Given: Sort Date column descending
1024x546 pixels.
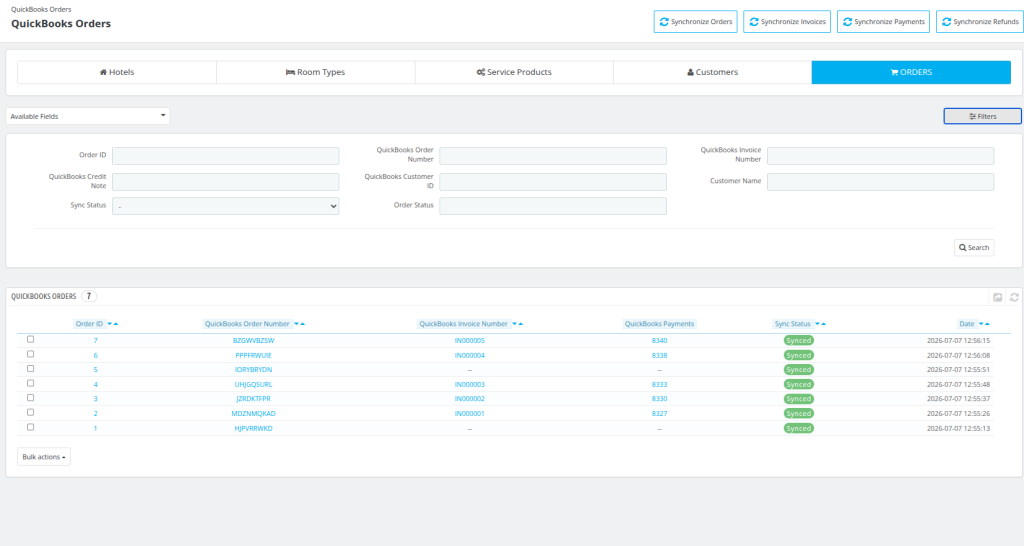Looking at the screenshot, I should coord(981,324).
